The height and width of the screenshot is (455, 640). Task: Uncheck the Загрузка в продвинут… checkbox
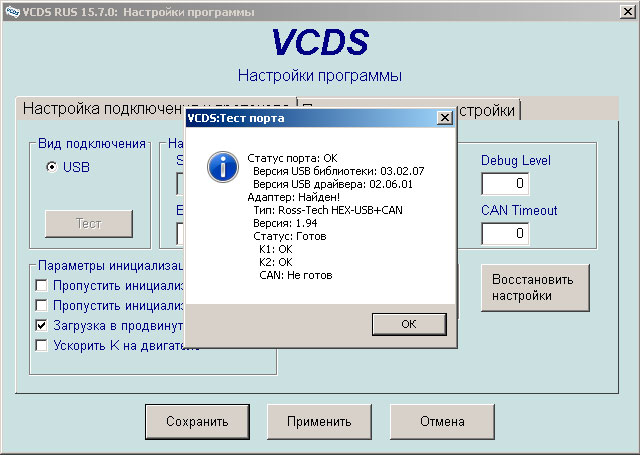click(x=41, y=325)
